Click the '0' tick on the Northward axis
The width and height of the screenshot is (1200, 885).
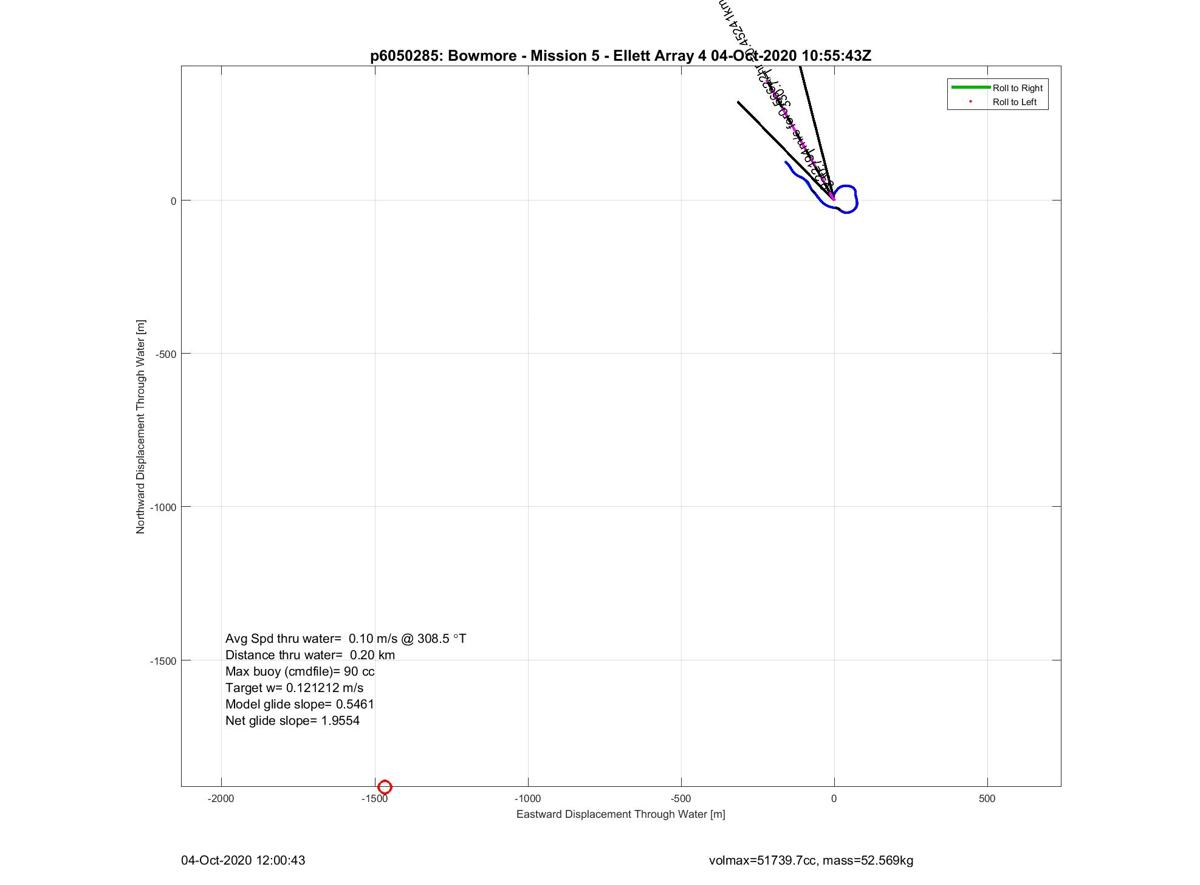click(x=173, y=201)
